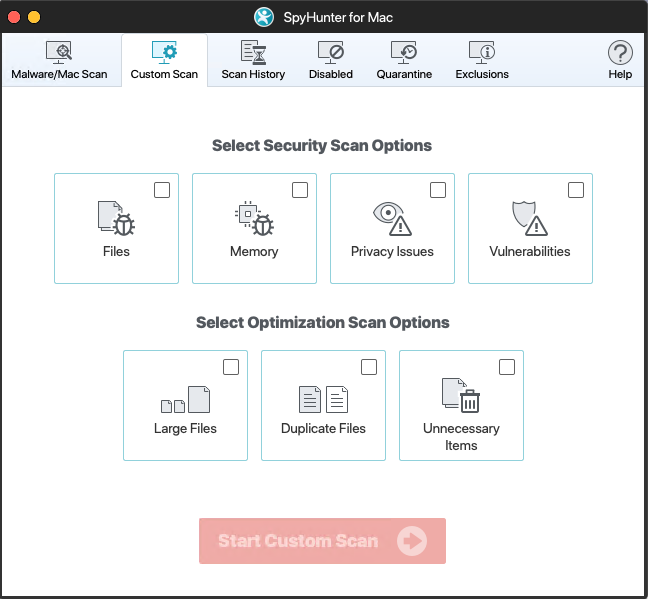
Task: Open the Disabled items tab
Action: [330, 60]
